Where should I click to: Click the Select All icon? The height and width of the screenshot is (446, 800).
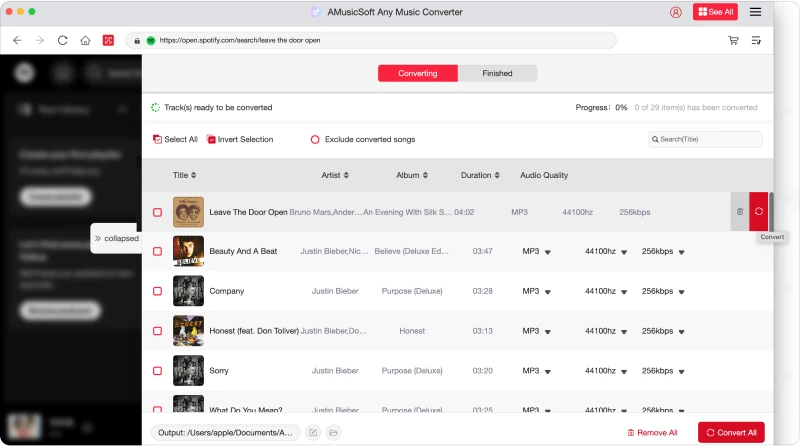157,139
